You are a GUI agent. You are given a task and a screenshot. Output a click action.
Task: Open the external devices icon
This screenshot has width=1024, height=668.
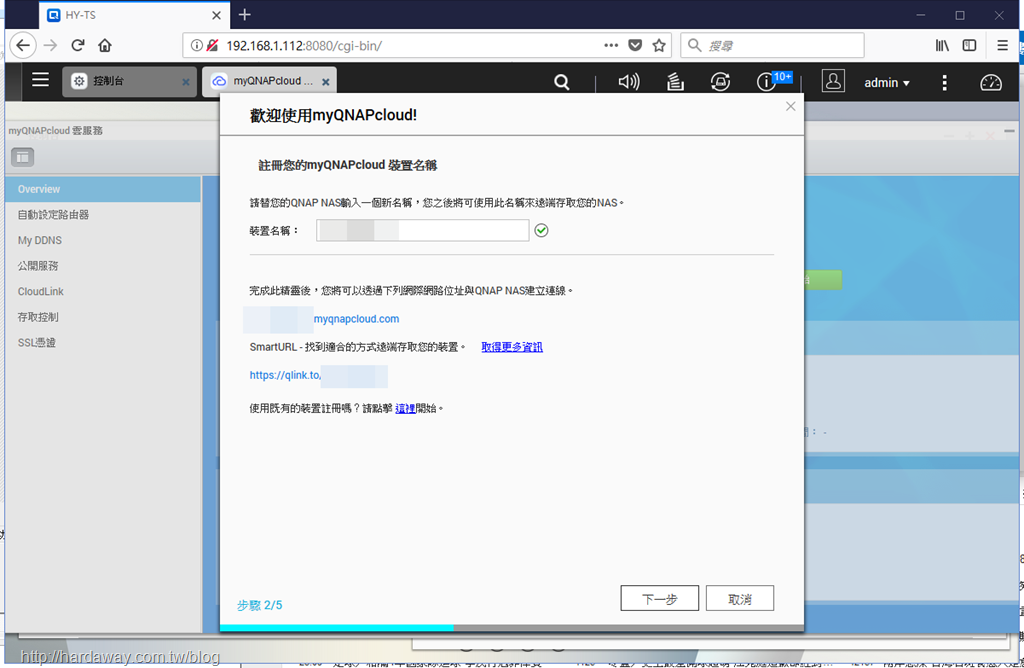720,82
